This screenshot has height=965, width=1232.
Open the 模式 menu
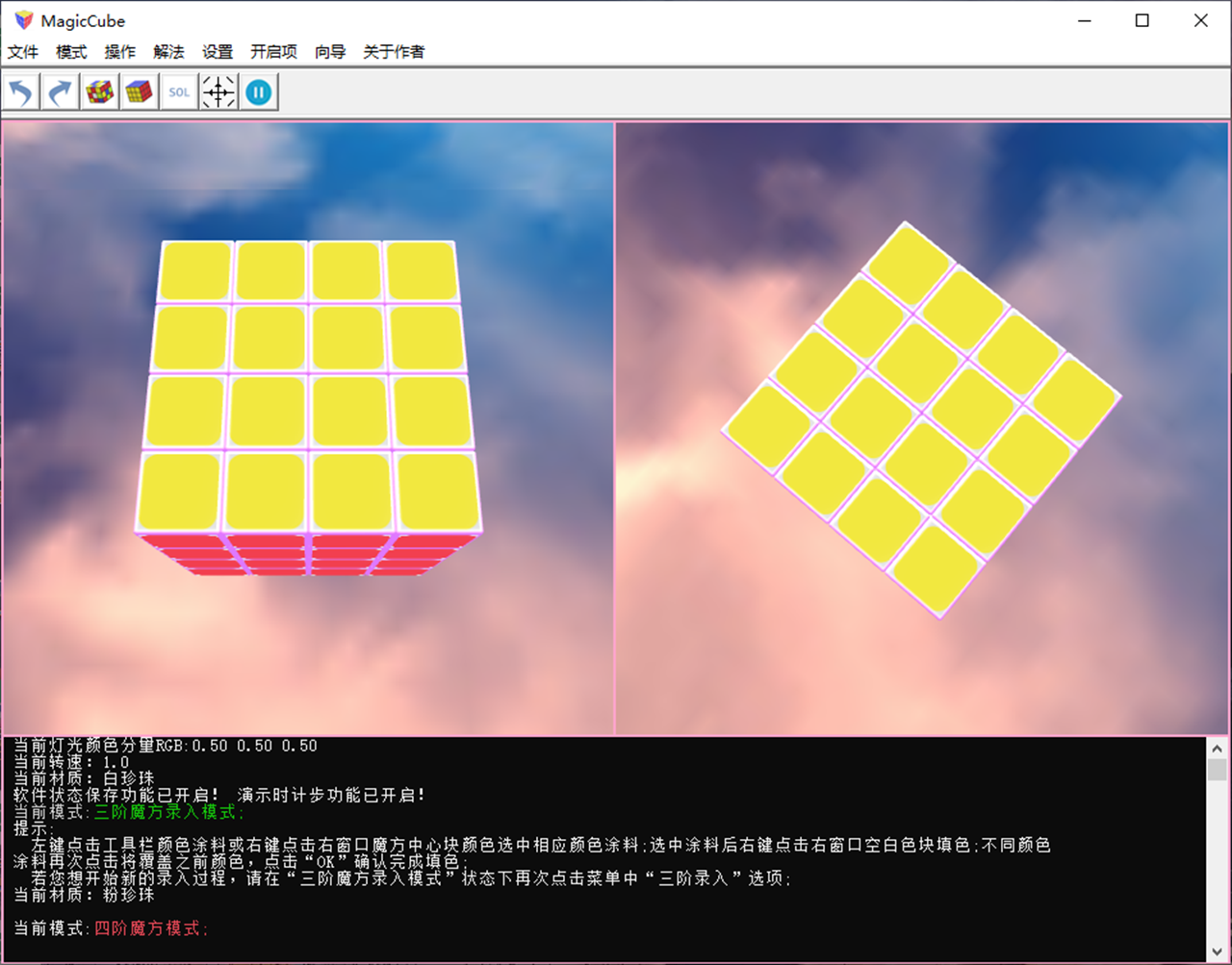[70, 52]
